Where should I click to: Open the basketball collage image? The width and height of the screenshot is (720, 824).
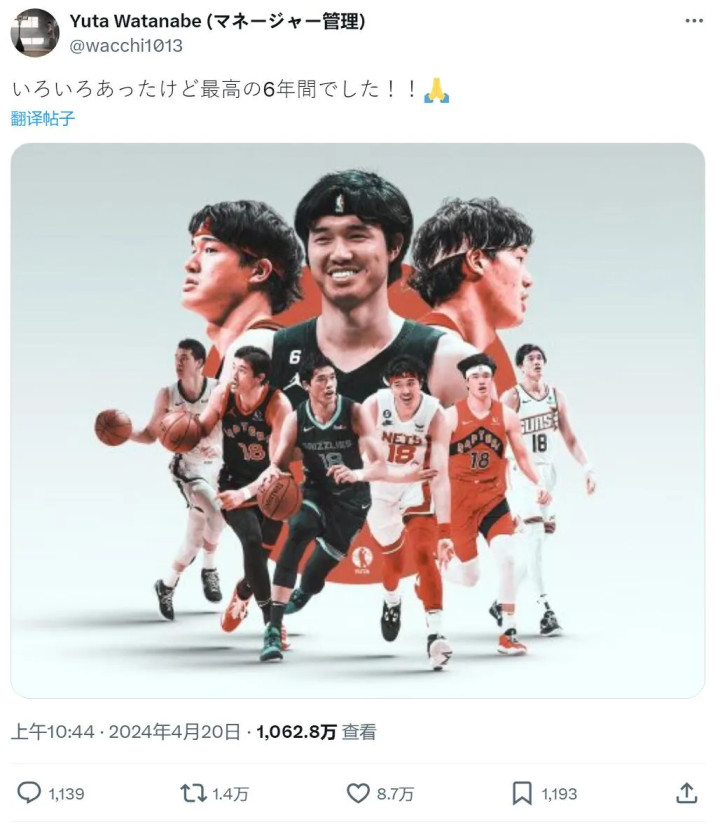(357, 420)
